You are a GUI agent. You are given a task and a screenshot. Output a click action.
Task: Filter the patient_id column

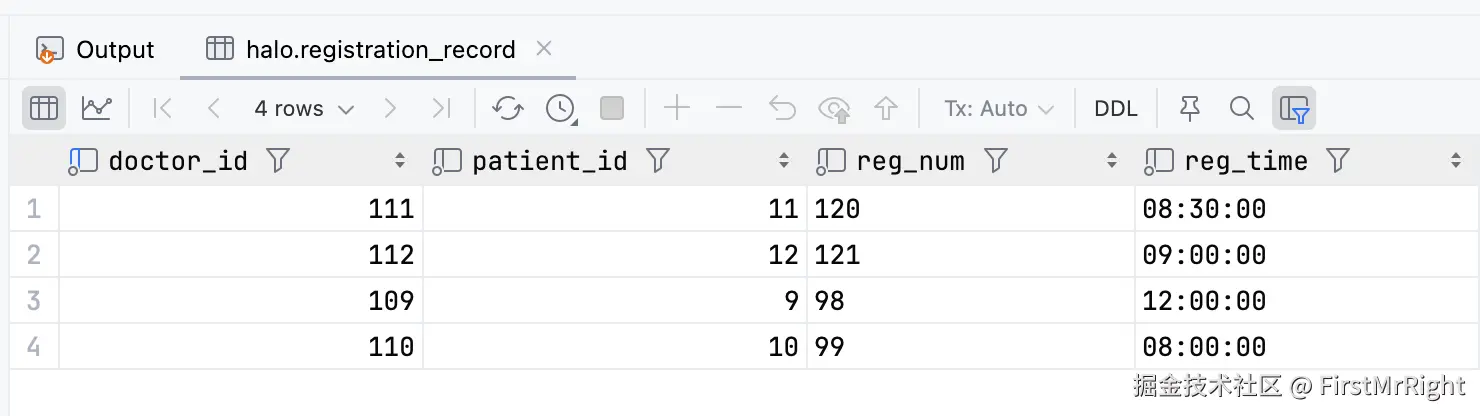tap(657, 160)
